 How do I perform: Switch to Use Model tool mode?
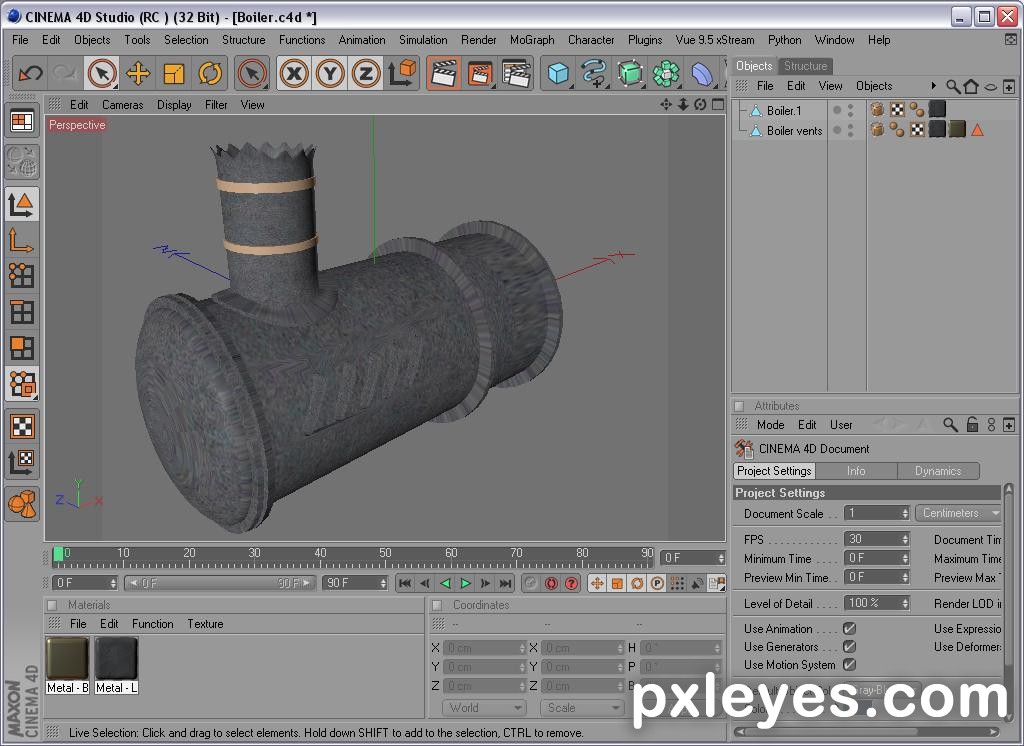(x=22, y=204)
